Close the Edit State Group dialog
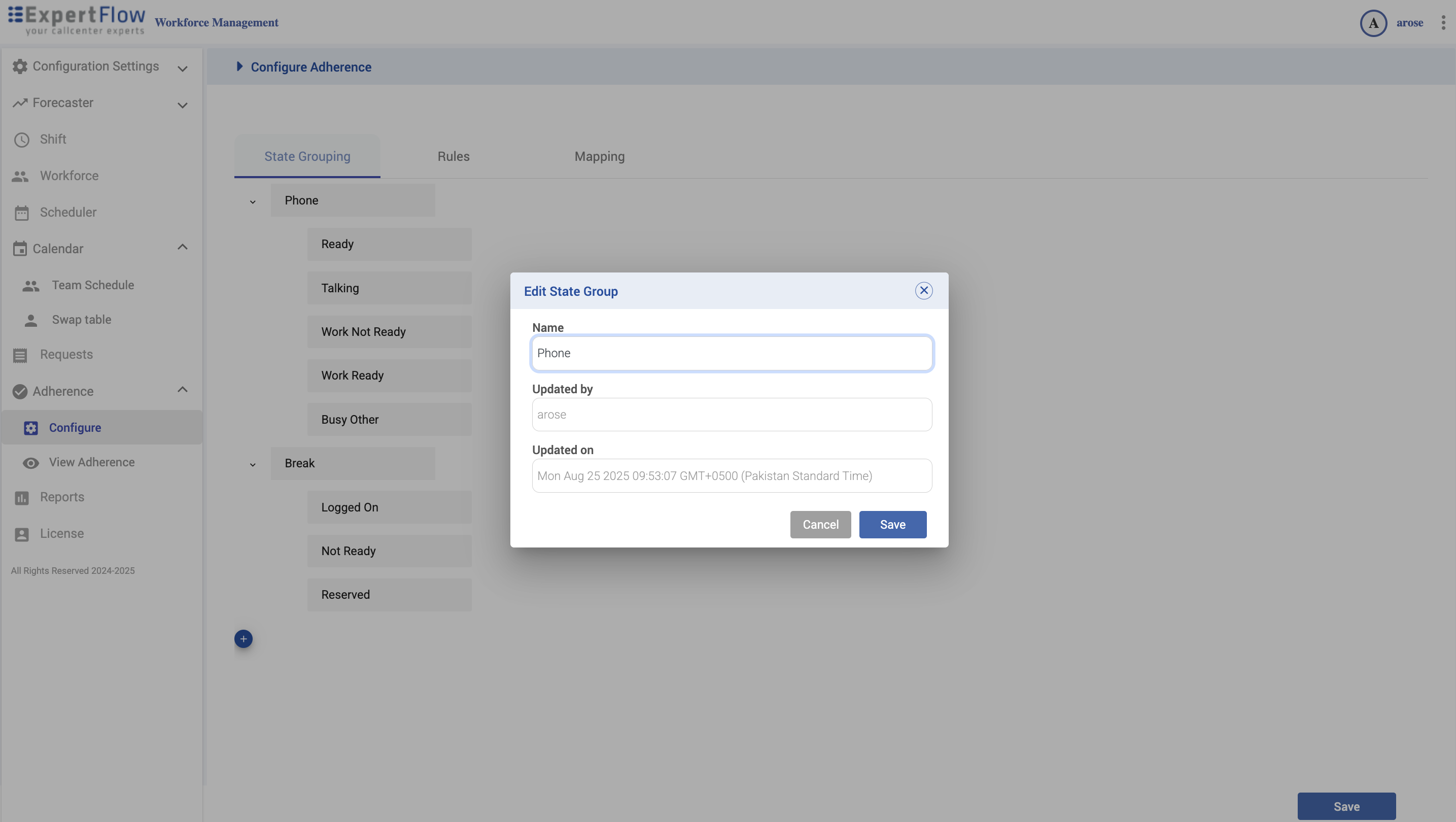The height and width of the screenshot is (822, 1456). point(923,291)
